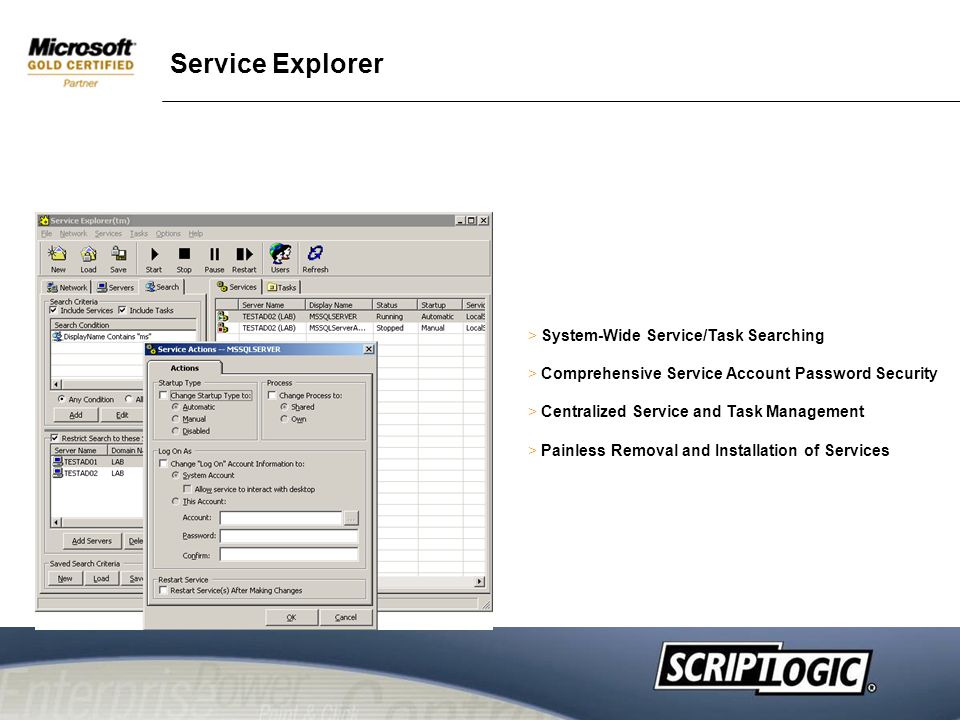Select Shared process radio button
Image resolution: width=960 pixels, height=720 pixels.
(x=284, y=407)
